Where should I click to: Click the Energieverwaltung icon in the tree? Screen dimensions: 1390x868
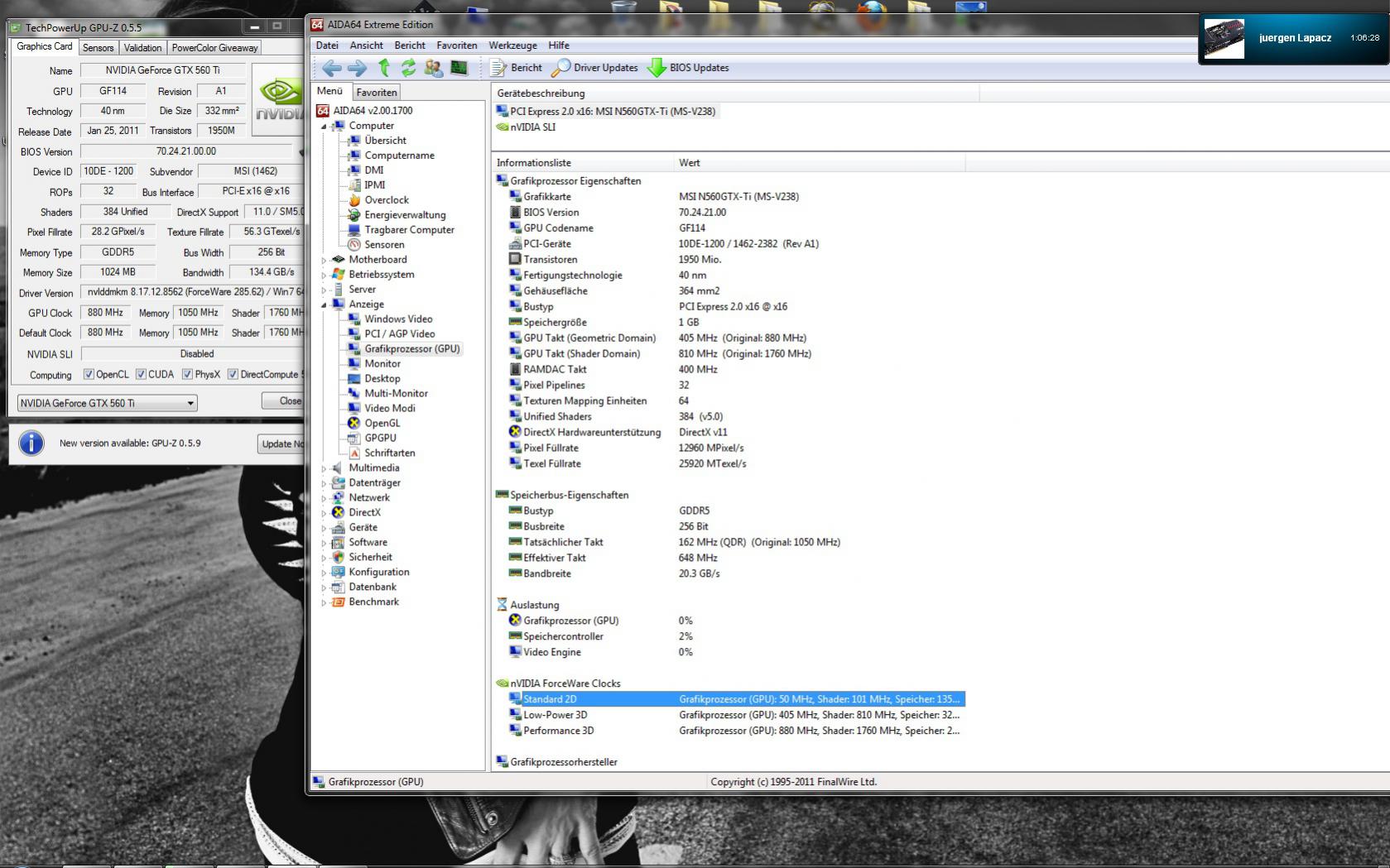click(x=354, y=215)
